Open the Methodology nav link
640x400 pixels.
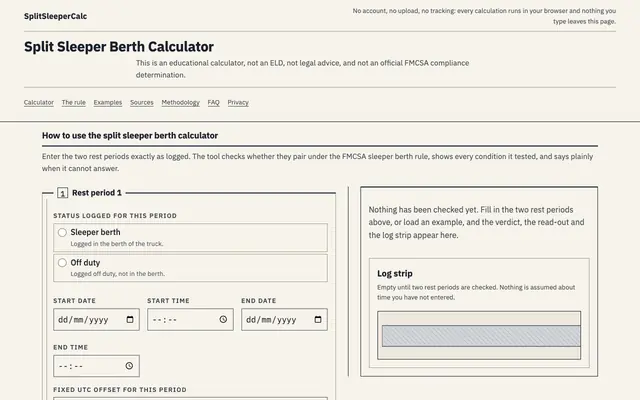(x=180, y=102)
